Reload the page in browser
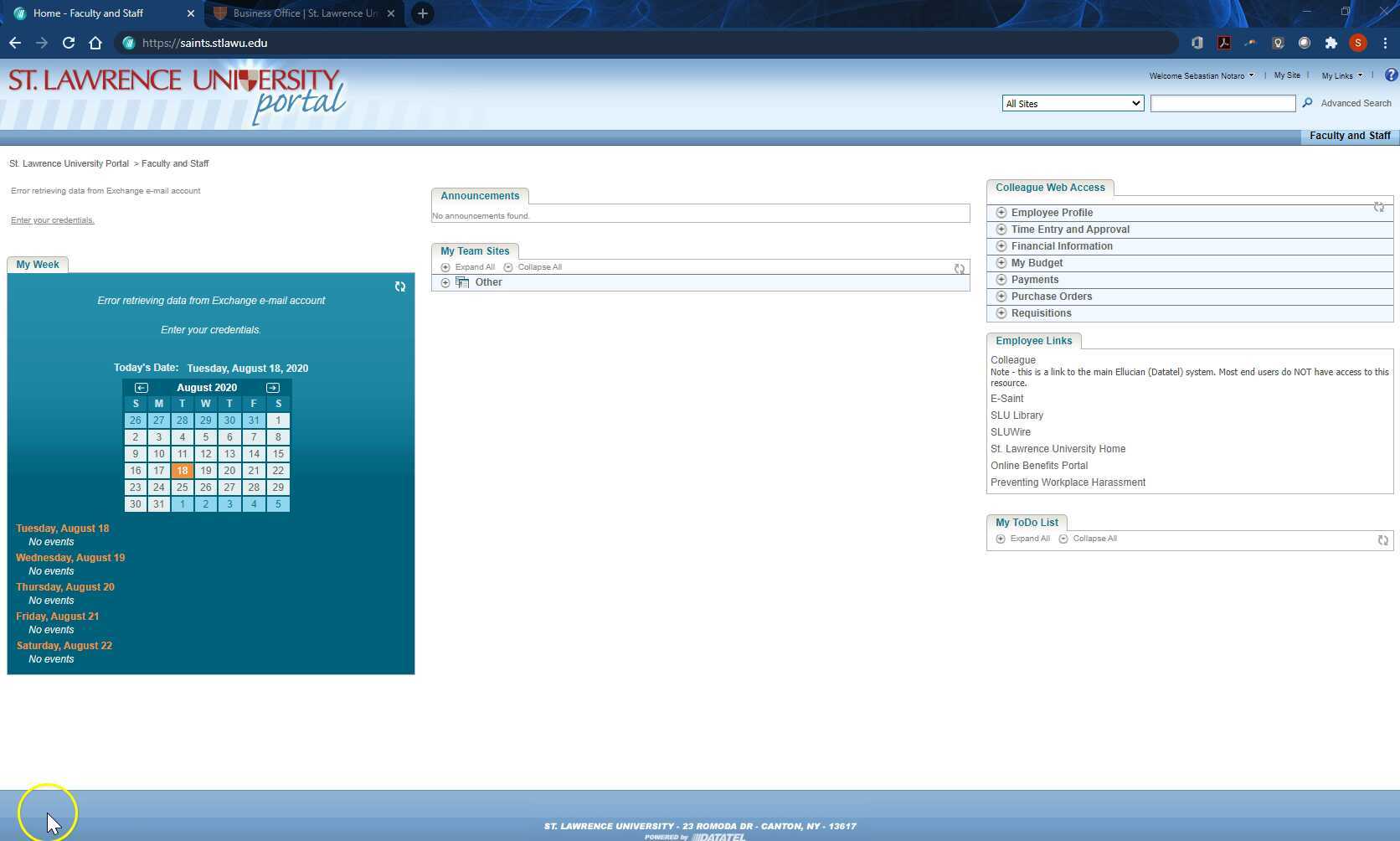The image size is (1400, 841). tap(69, 43)
